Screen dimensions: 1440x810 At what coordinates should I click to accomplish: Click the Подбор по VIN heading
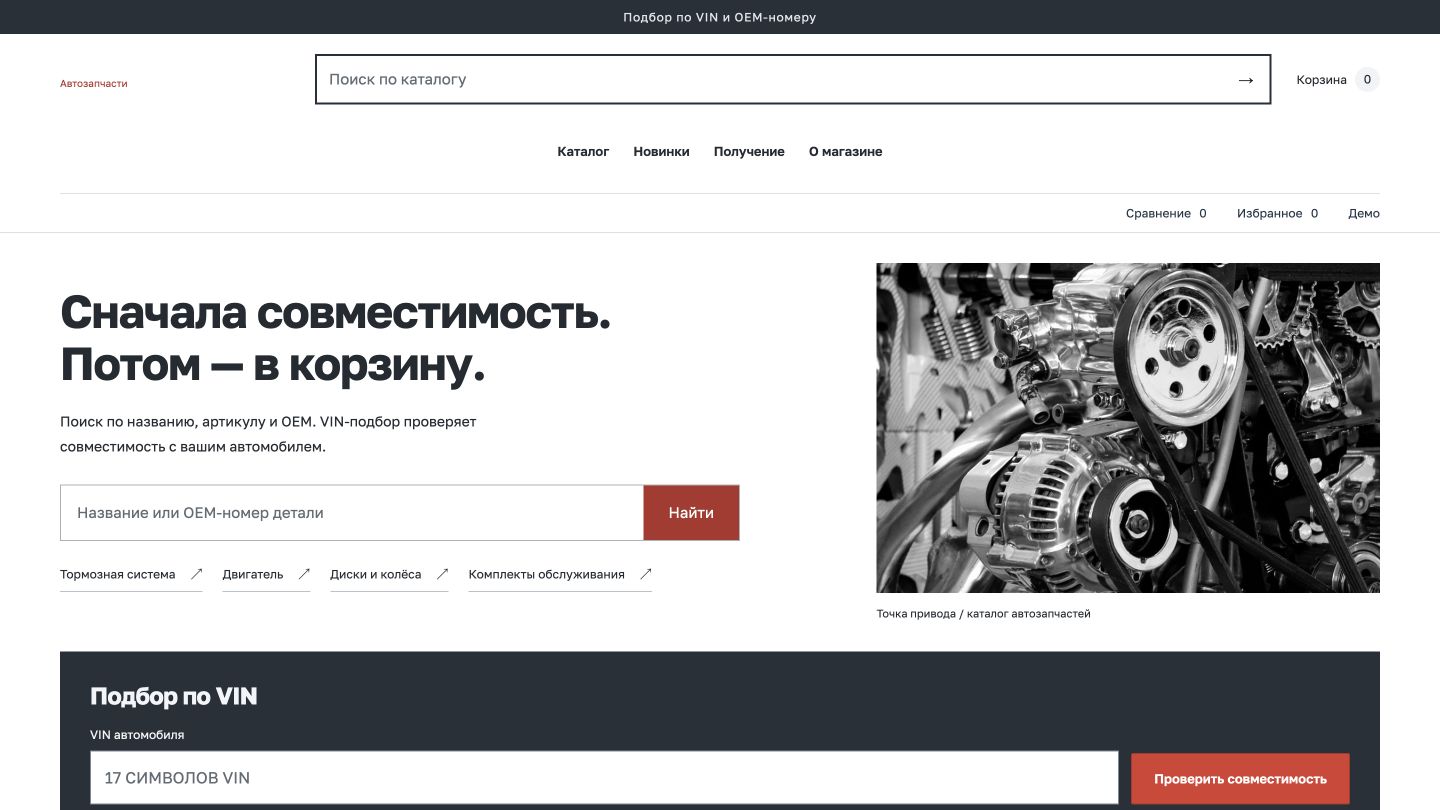[x=174, y=697]
